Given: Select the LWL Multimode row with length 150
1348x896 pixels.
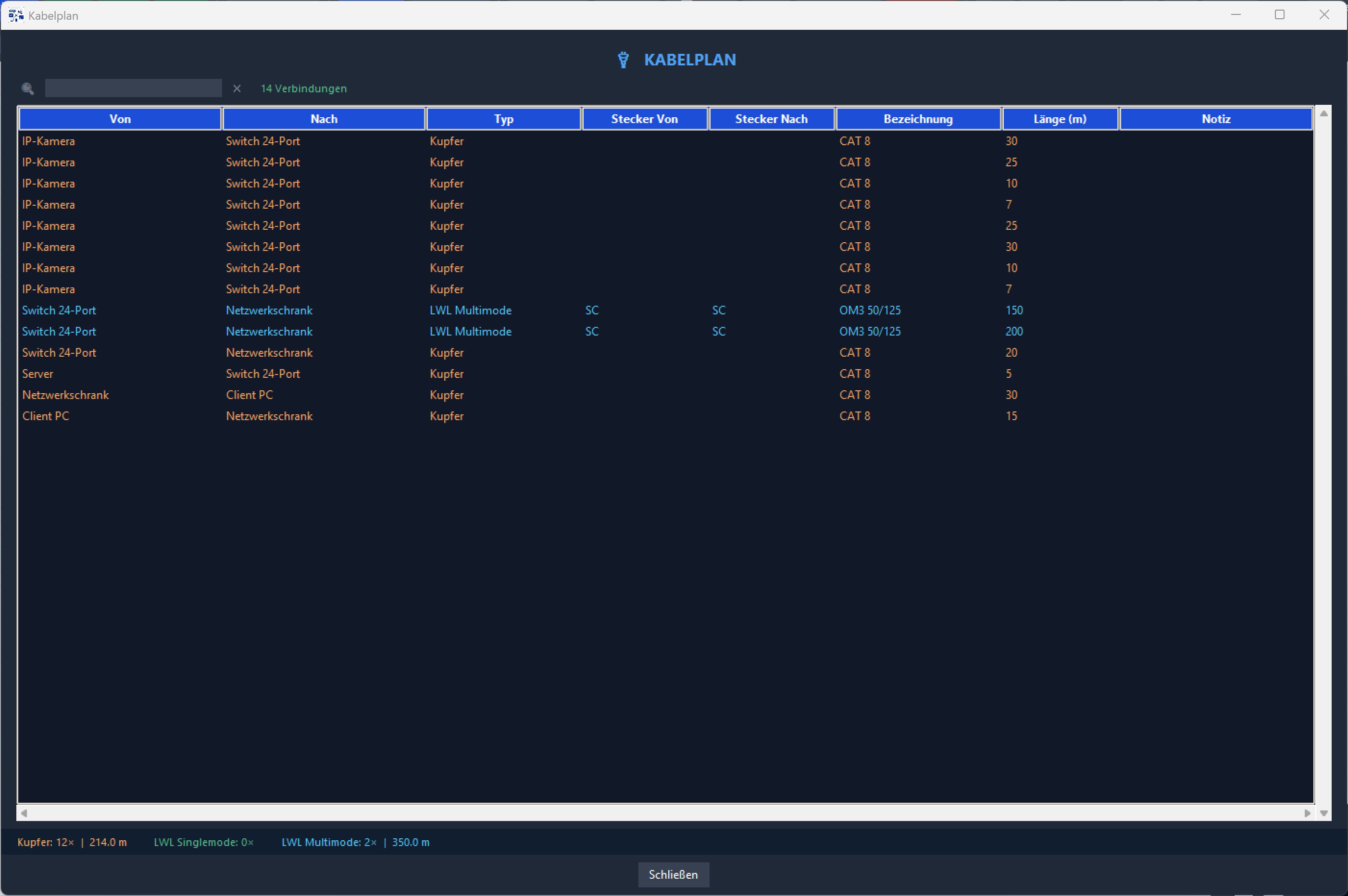Looking at the screenshot, I should 666,311.
